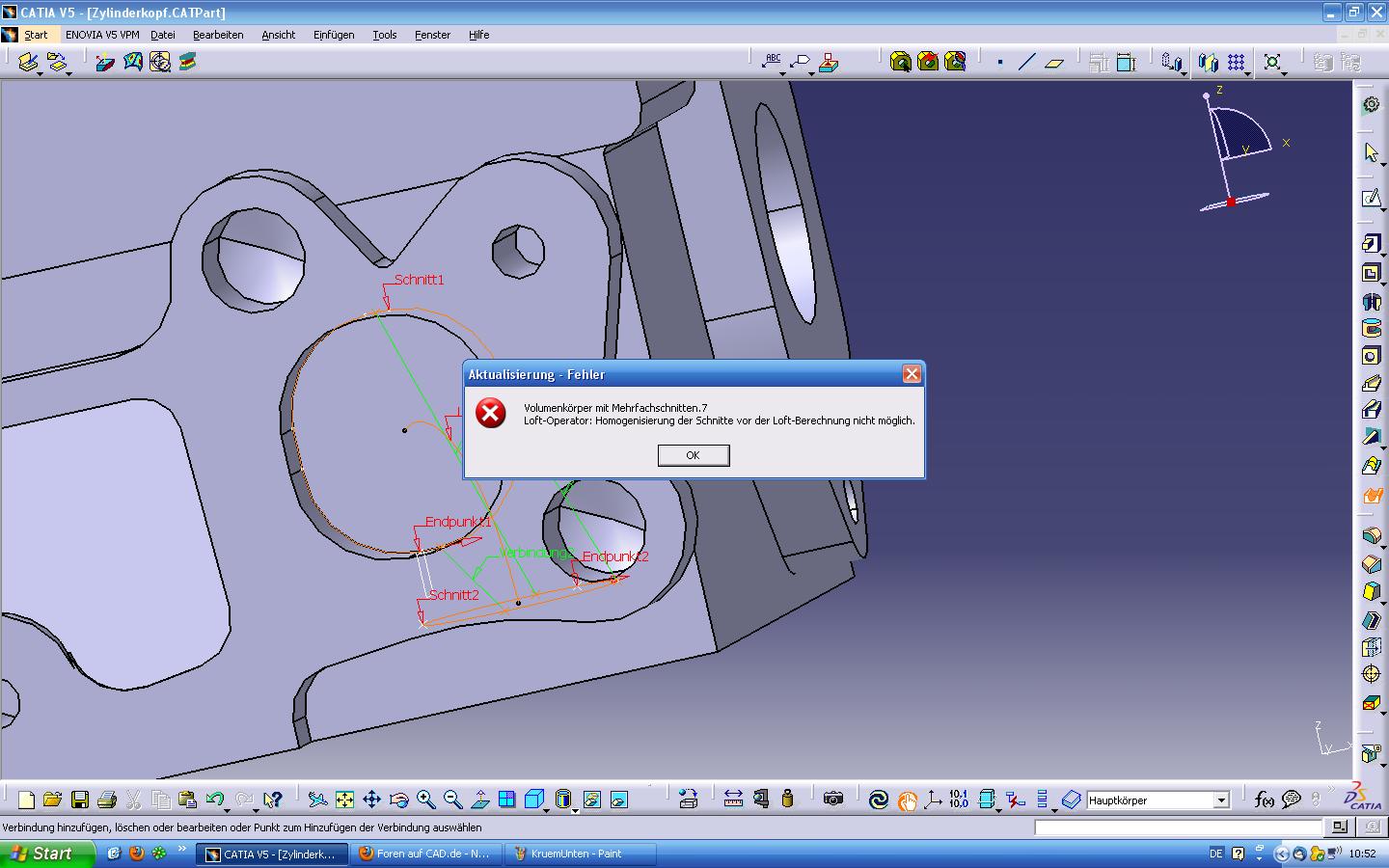The width and height of the screenshot is (1389, 868).
Task: Click the Isometric view cube icon
Action: 533,800
